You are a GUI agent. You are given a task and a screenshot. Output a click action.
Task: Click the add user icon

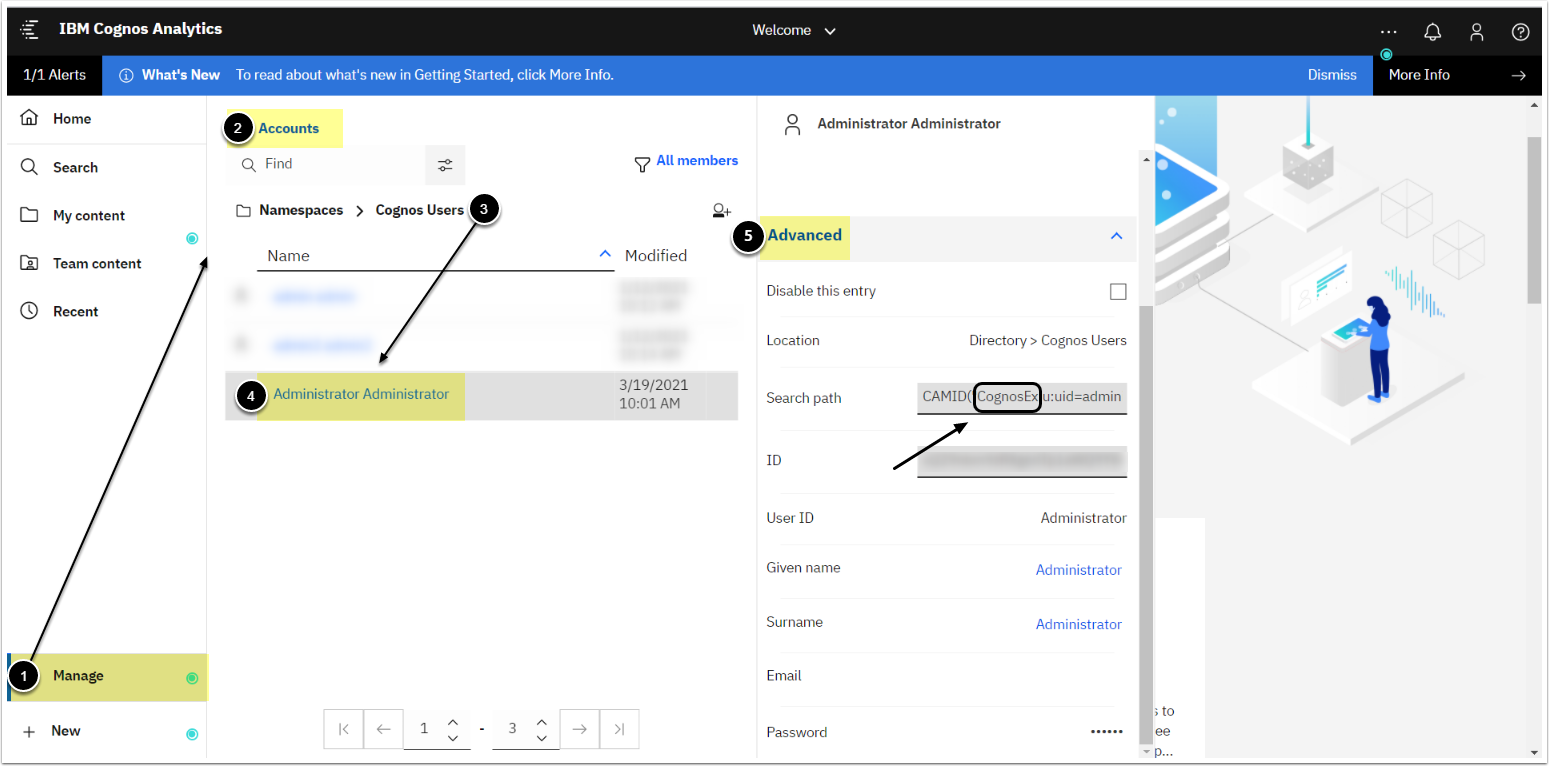click(x=721, y=210)
